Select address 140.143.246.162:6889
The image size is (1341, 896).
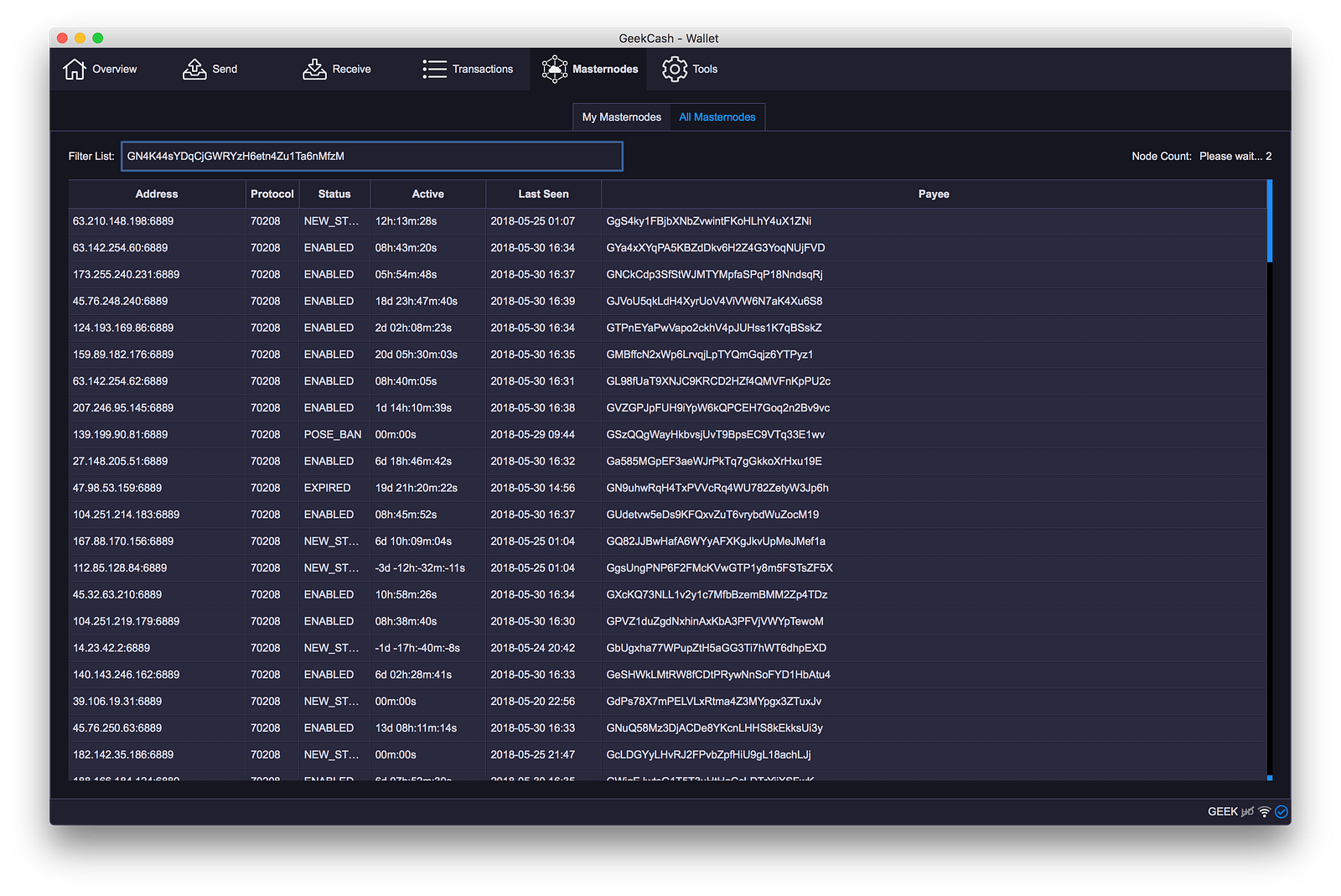click(126, 675)
